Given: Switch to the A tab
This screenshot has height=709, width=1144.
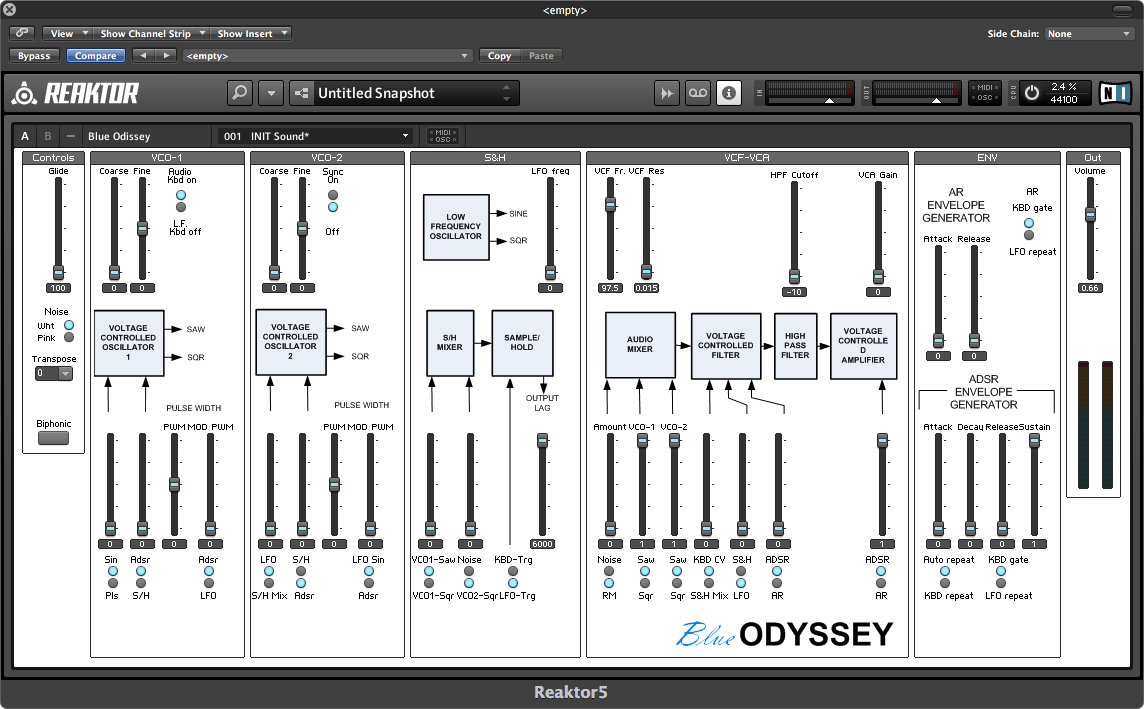Looking at the screenshot, I should tap(25, 136).
